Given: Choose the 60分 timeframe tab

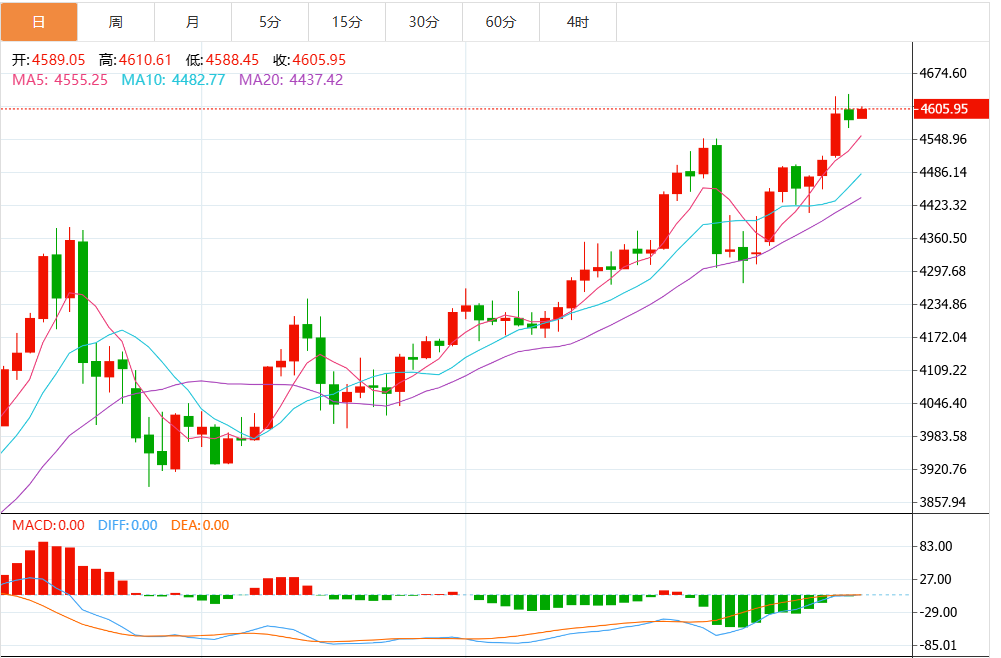Looking at the screenshot, I should click(501, 21).
